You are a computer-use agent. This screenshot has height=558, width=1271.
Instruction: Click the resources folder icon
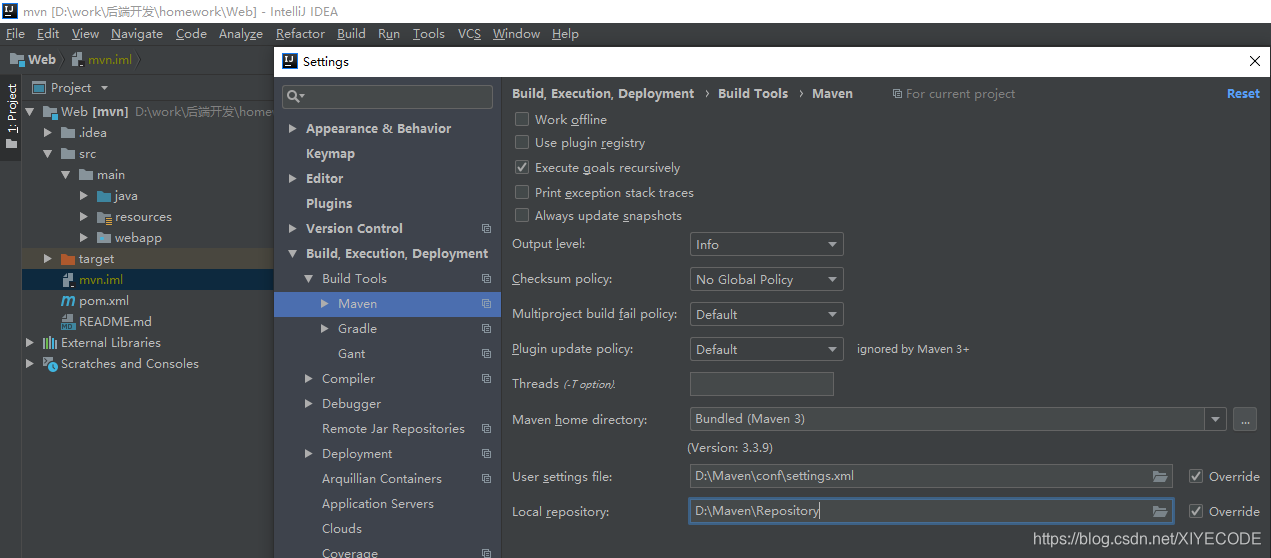[x=104, y=217]
